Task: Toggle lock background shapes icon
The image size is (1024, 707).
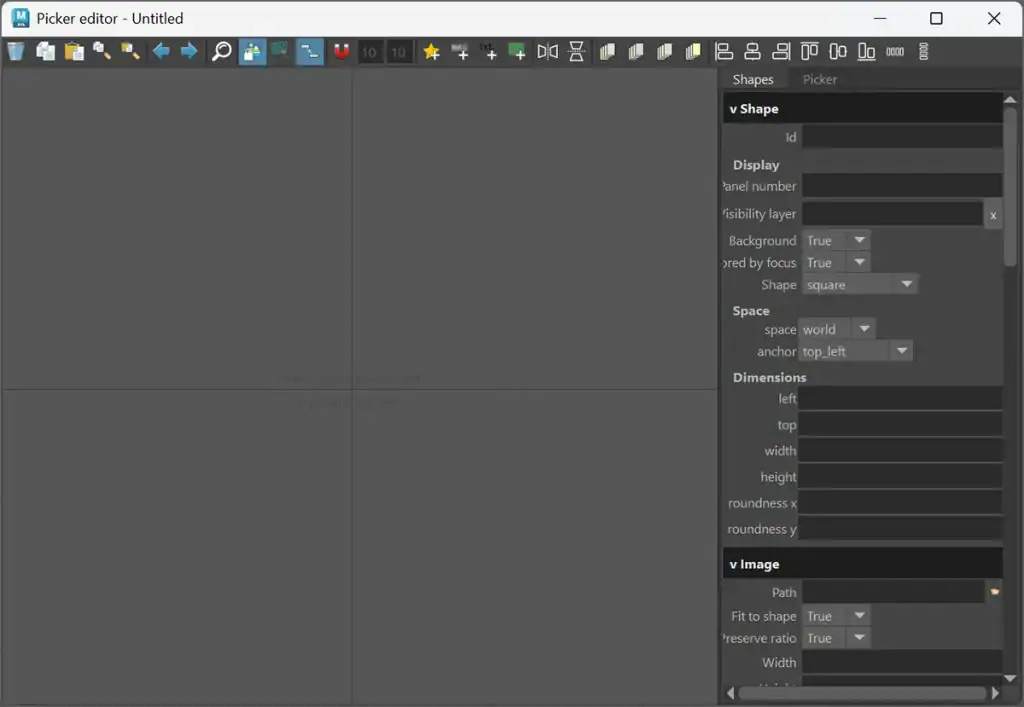Action: click(x=252, y=52)
